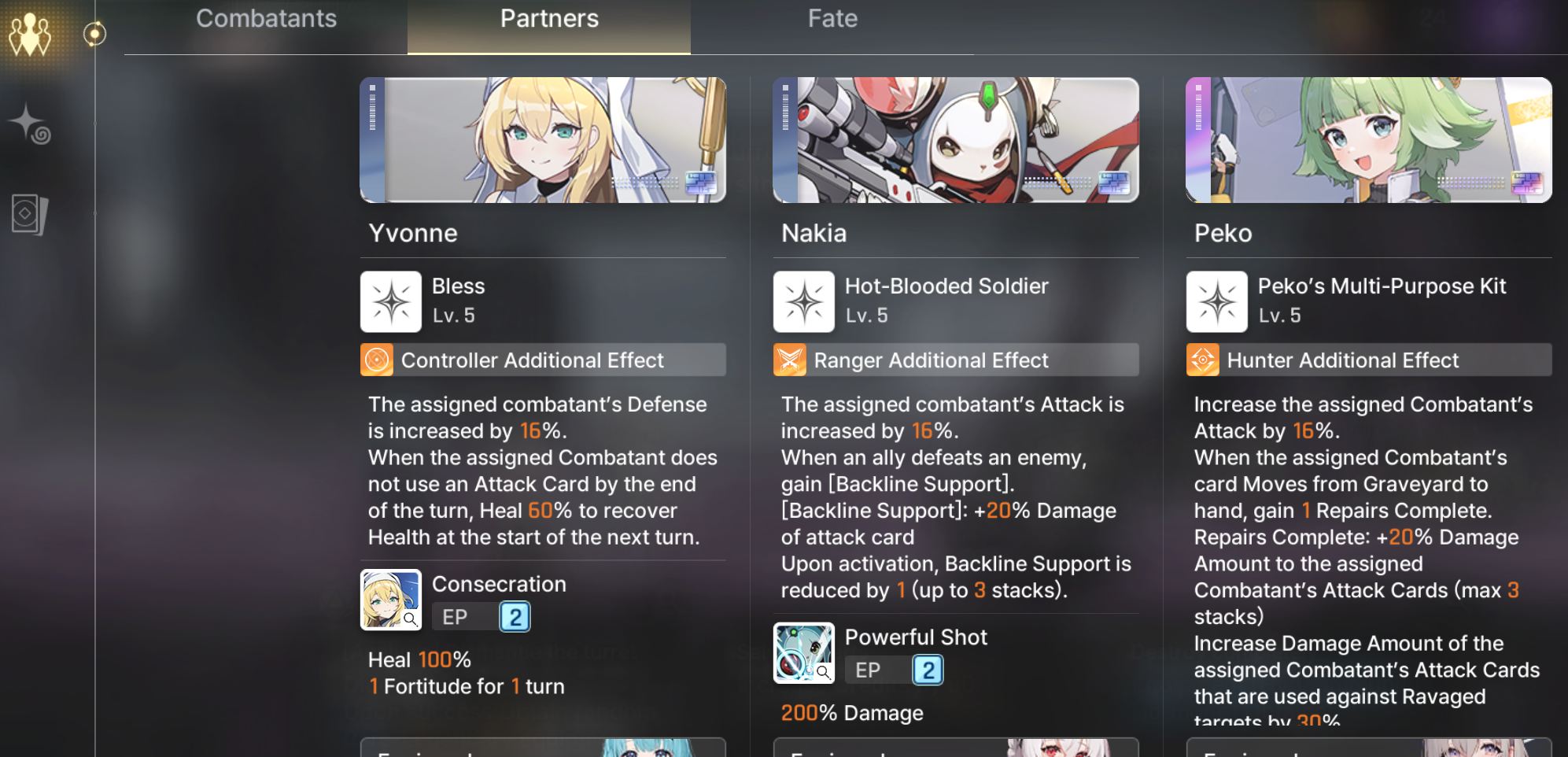Select the Partners tab
The image size is (1568, 757).
click(549, 19)
